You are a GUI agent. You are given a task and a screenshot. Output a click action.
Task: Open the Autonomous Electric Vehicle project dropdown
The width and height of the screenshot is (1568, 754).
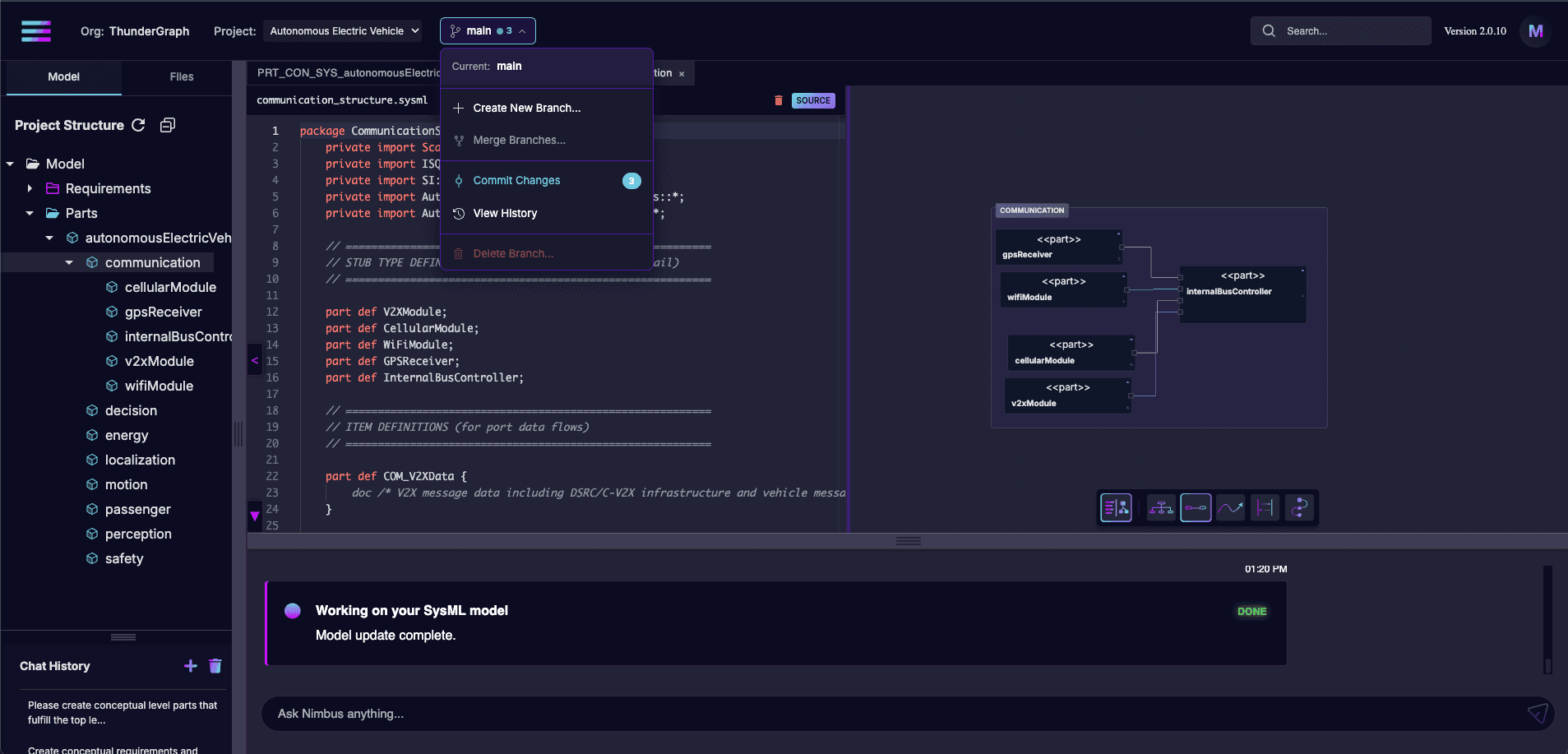[343, 30]
